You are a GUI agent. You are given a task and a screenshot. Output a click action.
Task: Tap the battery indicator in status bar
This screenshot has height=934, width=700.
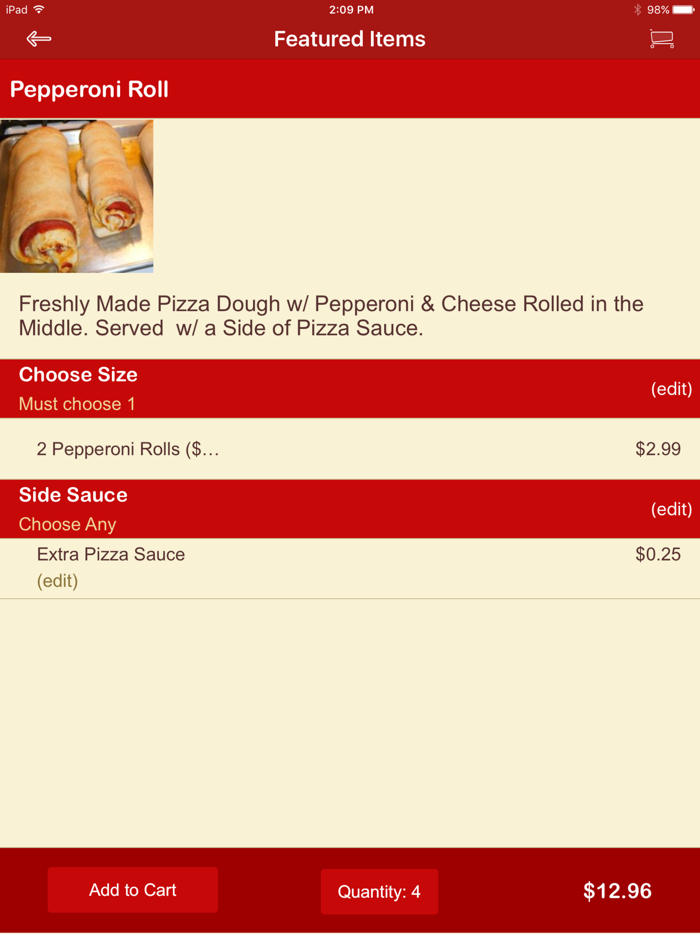[684, 9]
